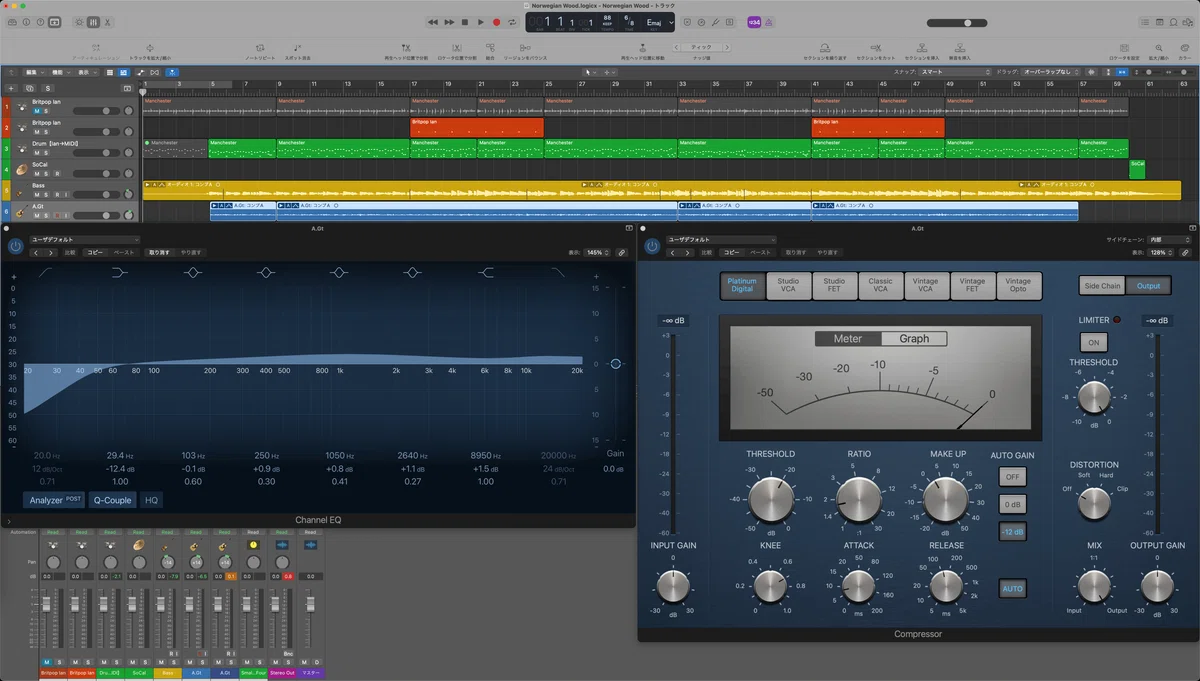Screen dimensions: 1200x681
Task: Switch compressor display to Graph
Action: click(914, 339)
